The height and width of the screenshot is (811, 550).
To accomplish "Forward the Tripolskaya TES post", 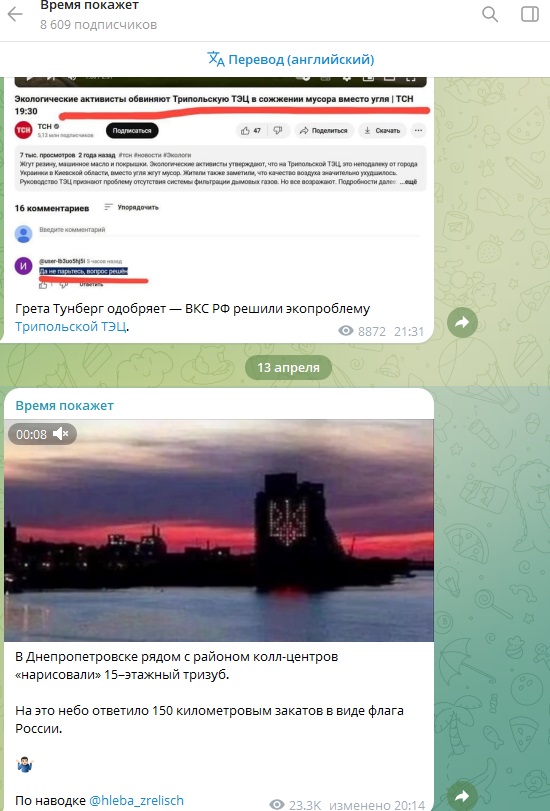I will pyautogui.click(x=462, y=323).
